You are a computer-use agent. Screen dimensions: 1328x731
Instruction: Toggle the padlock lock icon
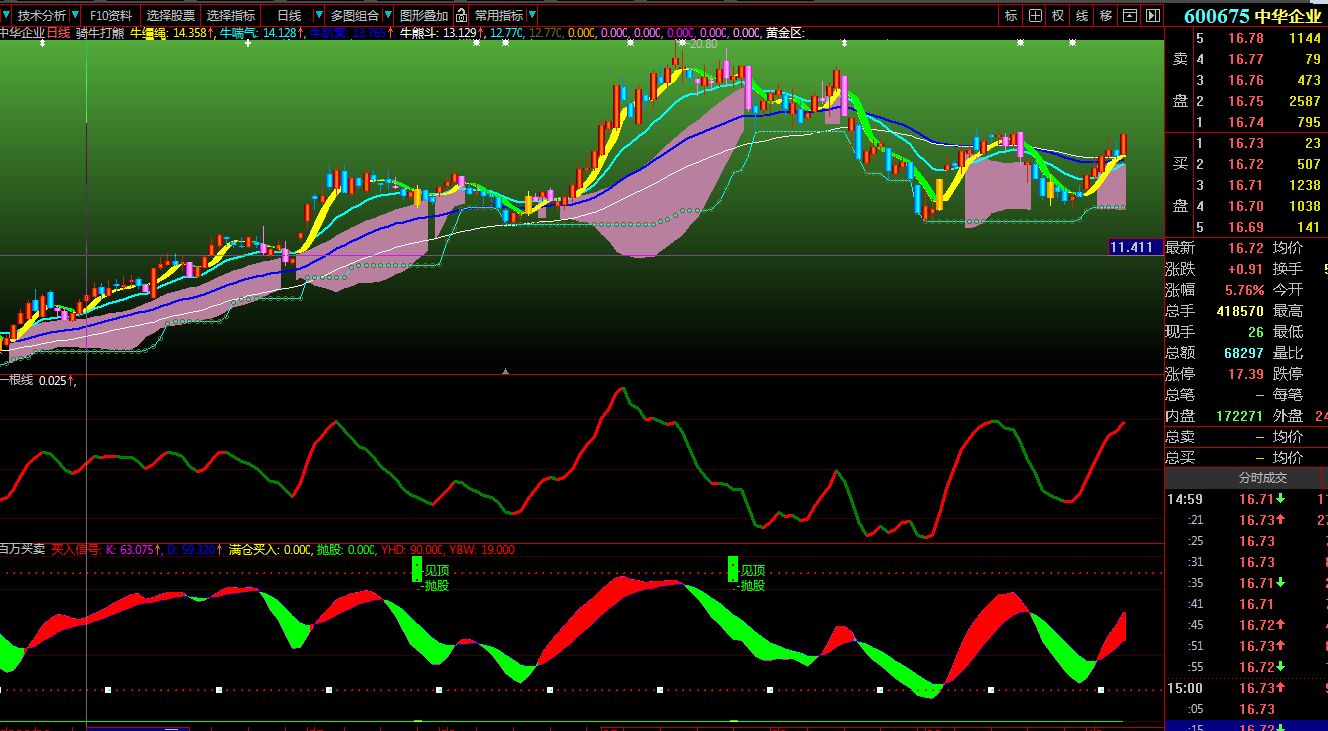461,15
